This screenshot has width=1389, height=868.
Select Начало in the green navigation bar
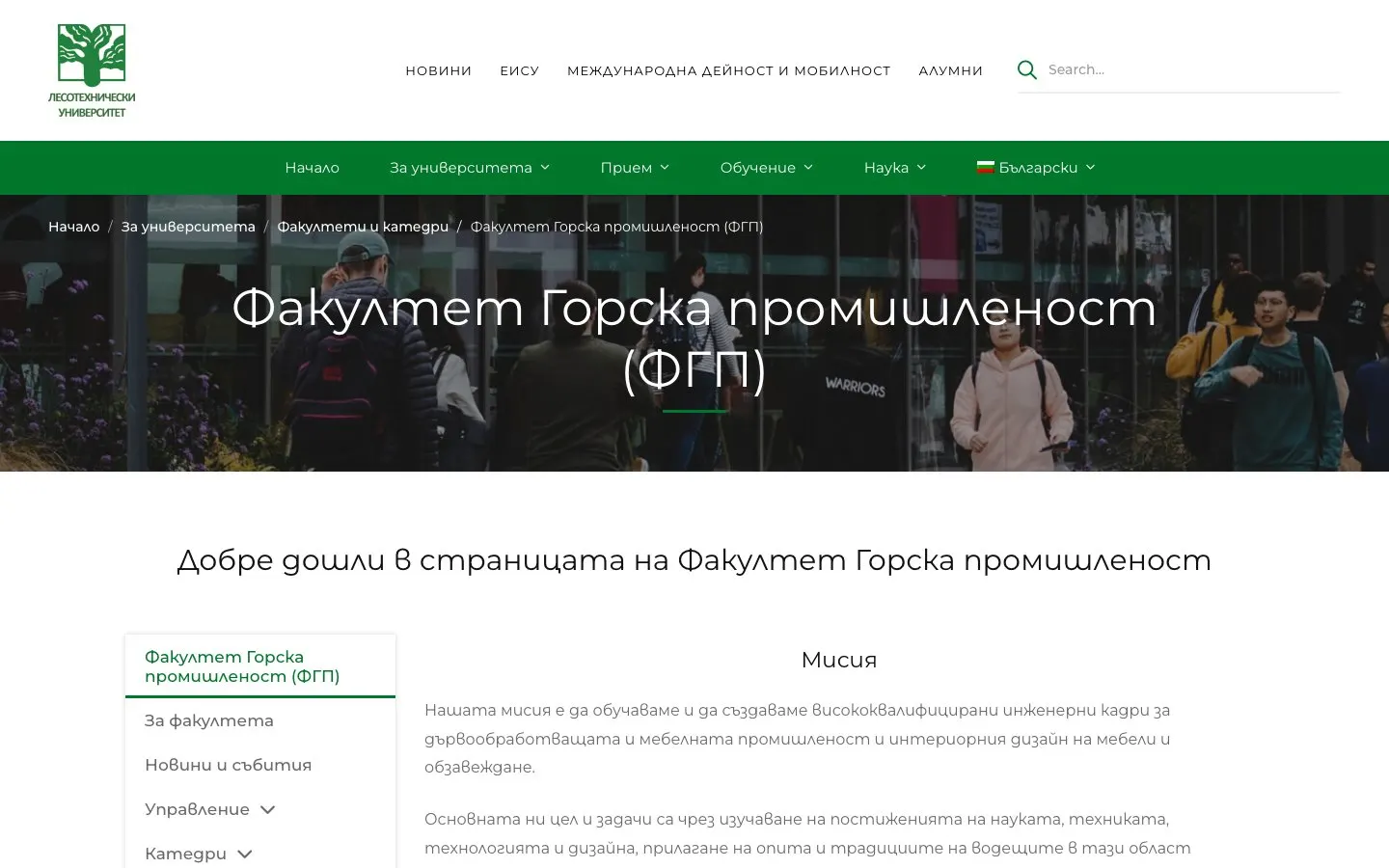312,168
